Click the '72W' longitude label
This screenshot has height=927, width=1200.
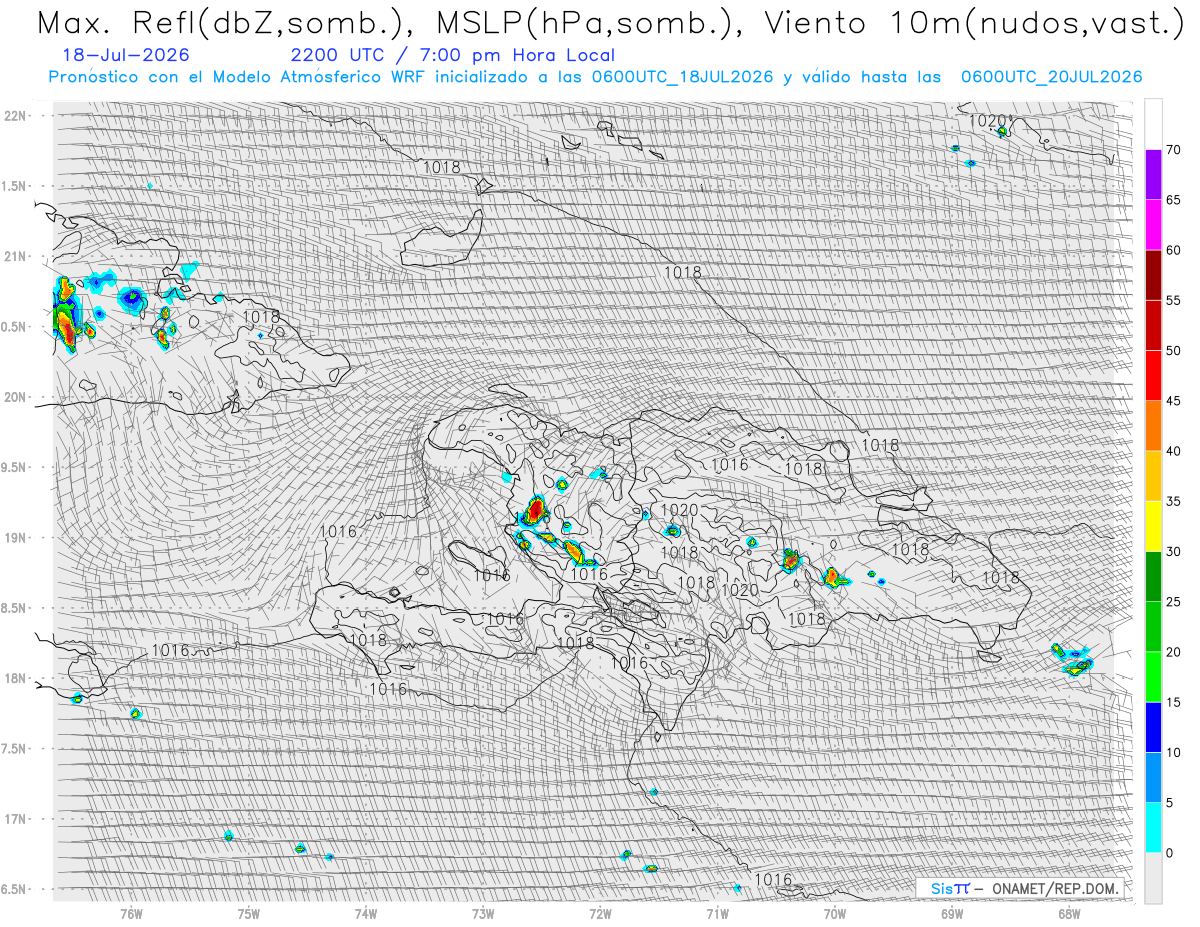pyautogui.click(x=600, y=913)
